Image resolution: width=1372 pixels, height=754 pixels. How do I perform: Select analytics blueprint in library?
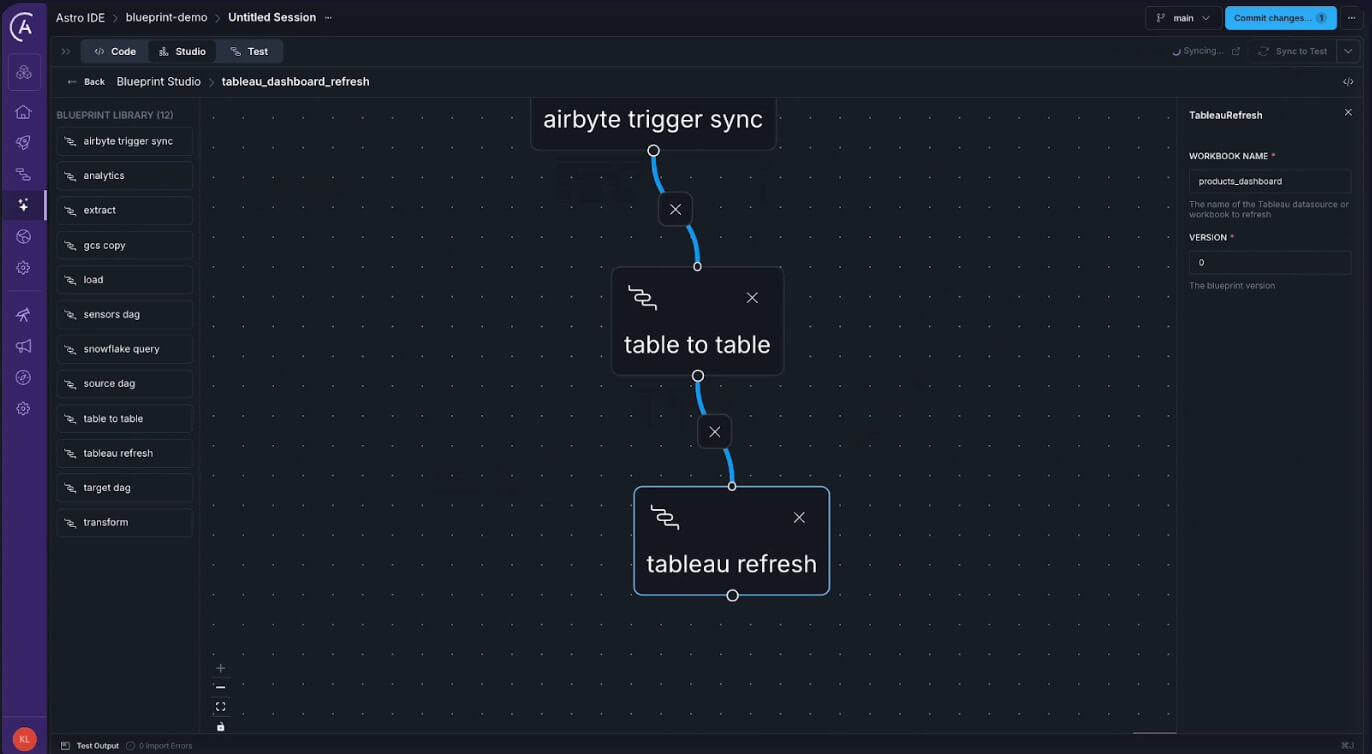pos(125,175)
